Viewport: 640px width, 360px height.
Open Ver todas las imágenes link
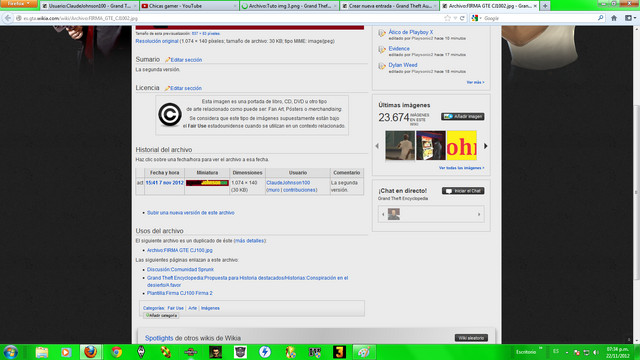461,168
